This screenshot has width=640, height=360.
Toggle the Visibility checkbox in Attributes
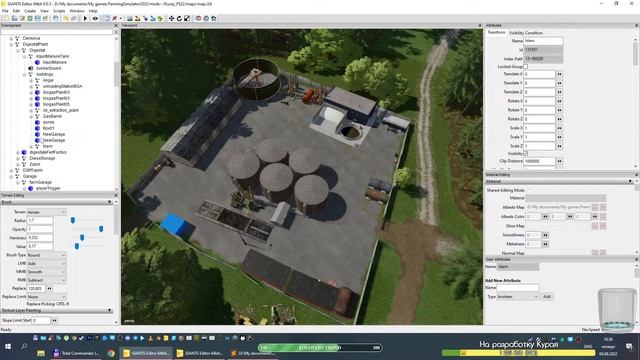click(x=526, y=153)
